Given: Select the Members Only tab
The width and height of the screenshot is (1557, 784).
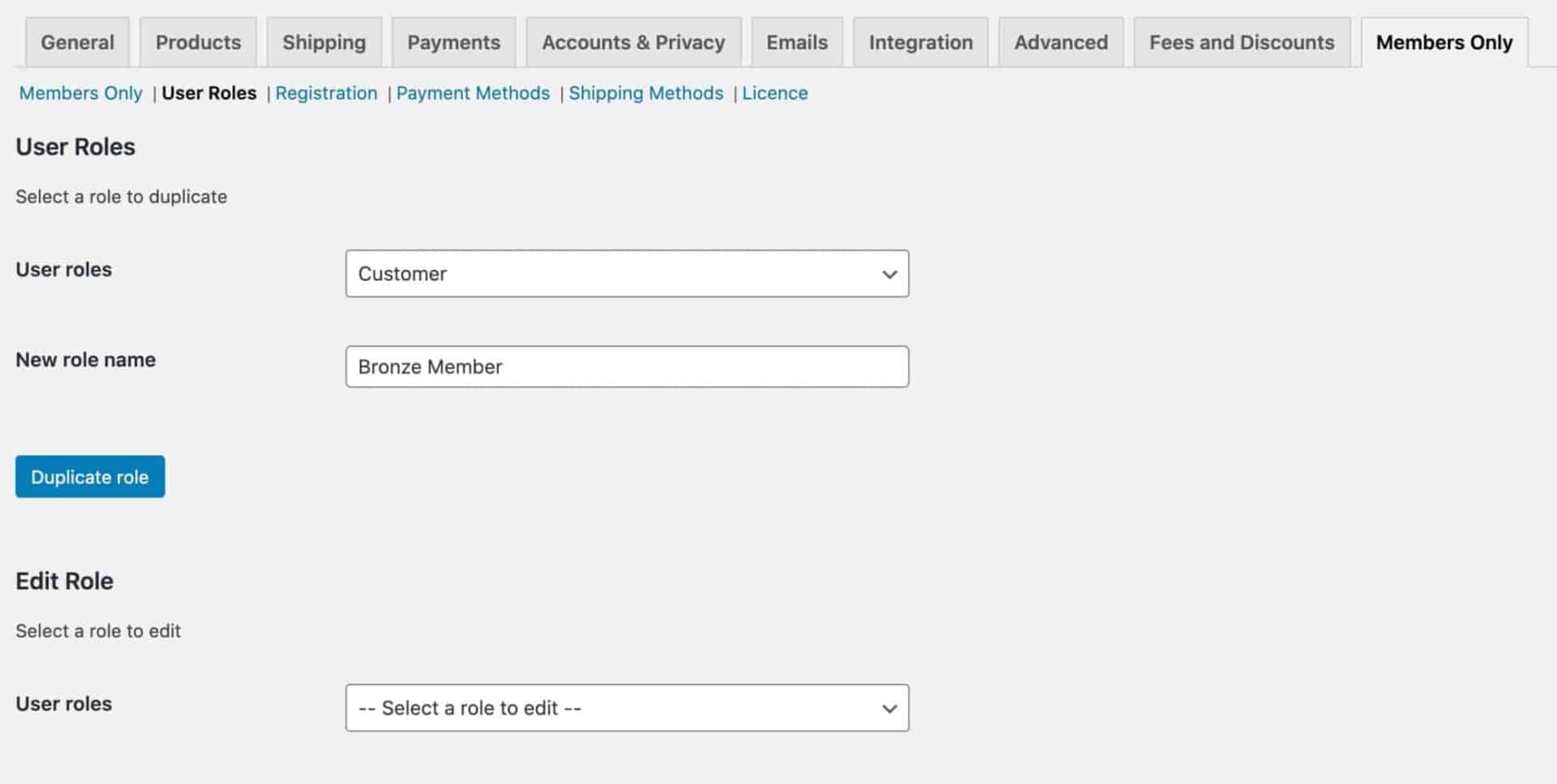Looking at the screenshot, I should pos(1444,42).
